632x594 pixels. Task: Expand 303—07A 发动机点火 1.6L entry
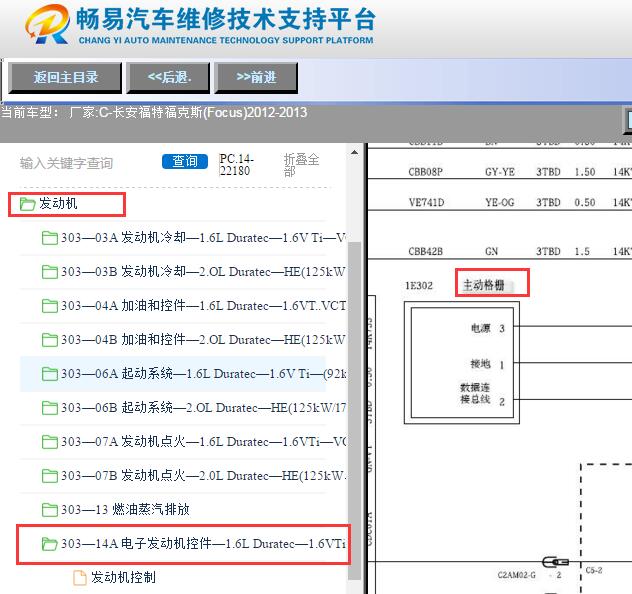point(204,442)
